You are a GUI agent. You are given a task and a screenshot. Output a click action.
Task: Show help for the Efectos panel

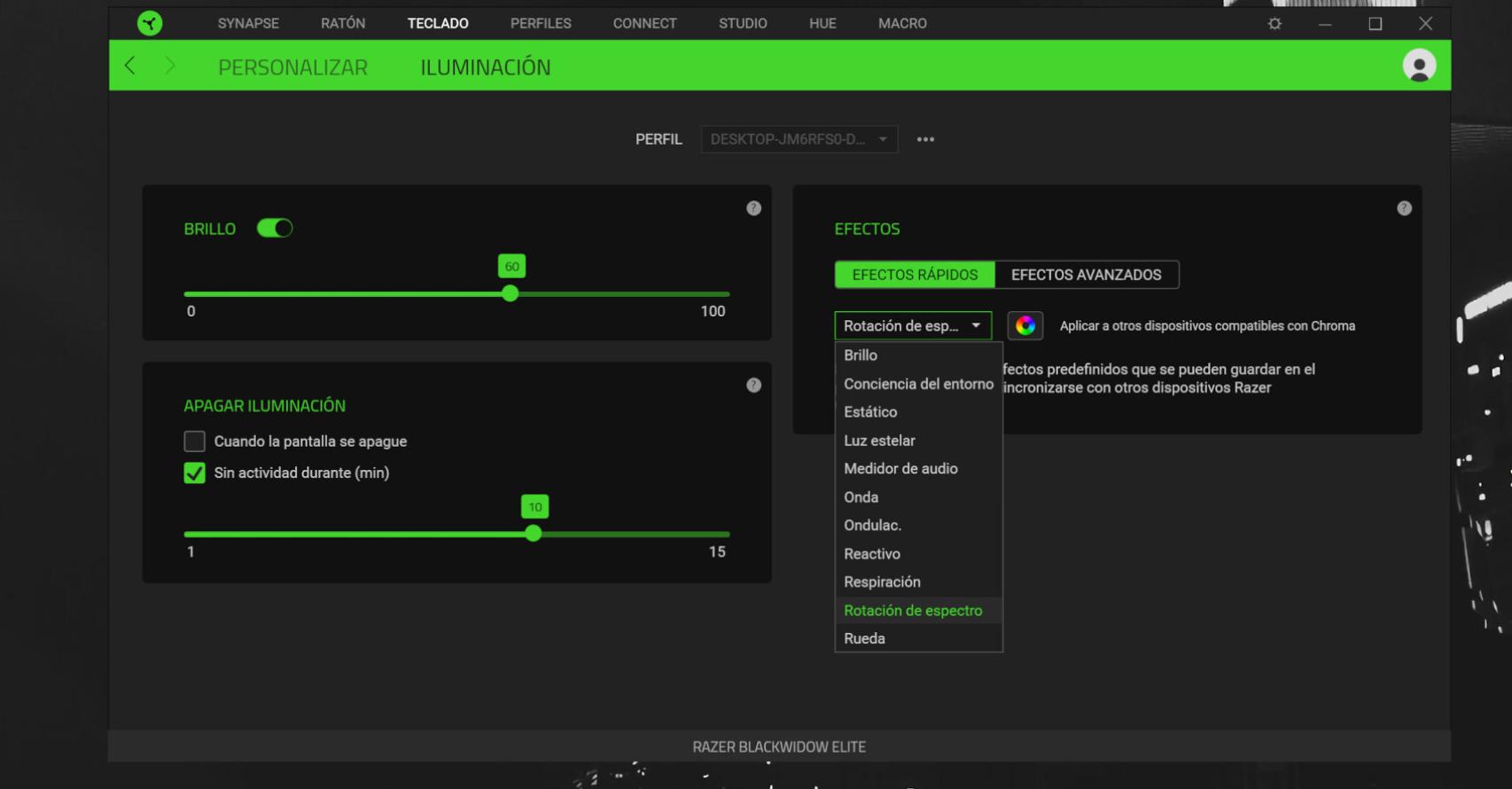click(1404, 208)
